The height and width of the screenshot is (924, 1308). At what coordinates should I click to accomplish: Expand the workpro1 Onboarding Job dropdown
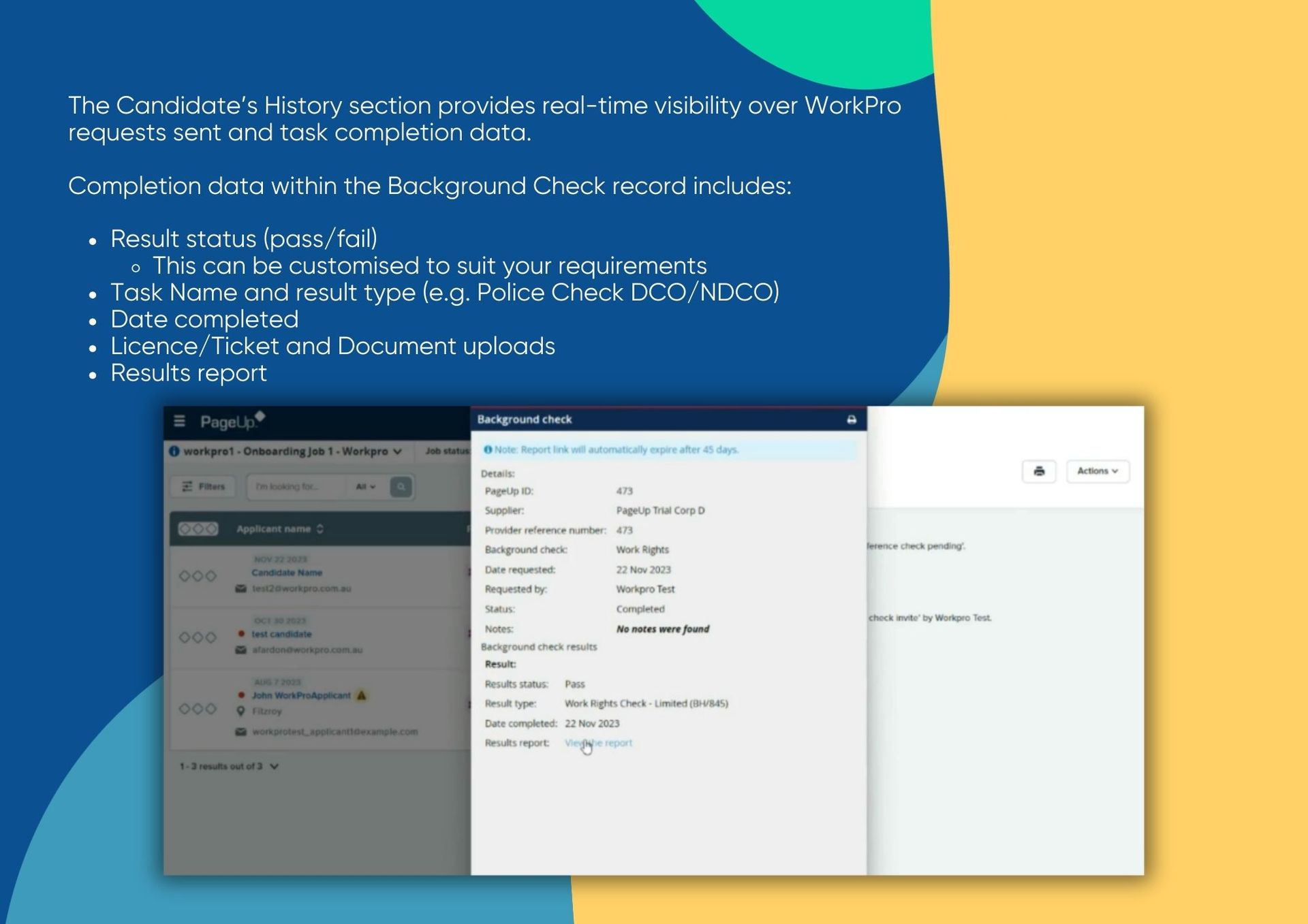coord(397,451)
